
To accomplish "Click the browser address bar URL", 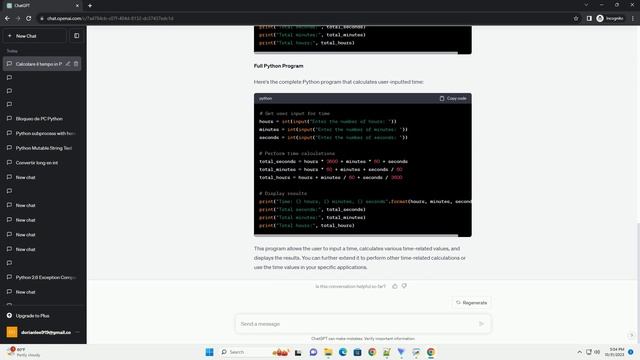I will tap(110, 18).
